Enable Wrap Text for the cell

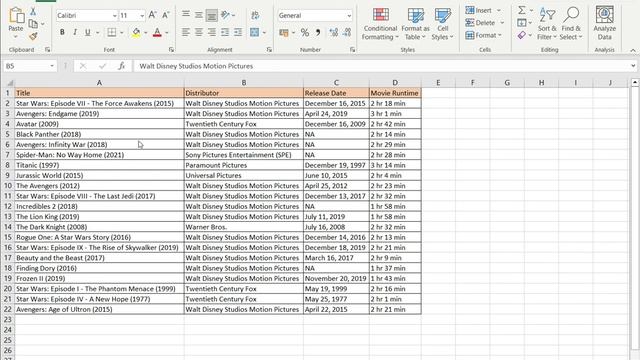click(x=255, y=16)
